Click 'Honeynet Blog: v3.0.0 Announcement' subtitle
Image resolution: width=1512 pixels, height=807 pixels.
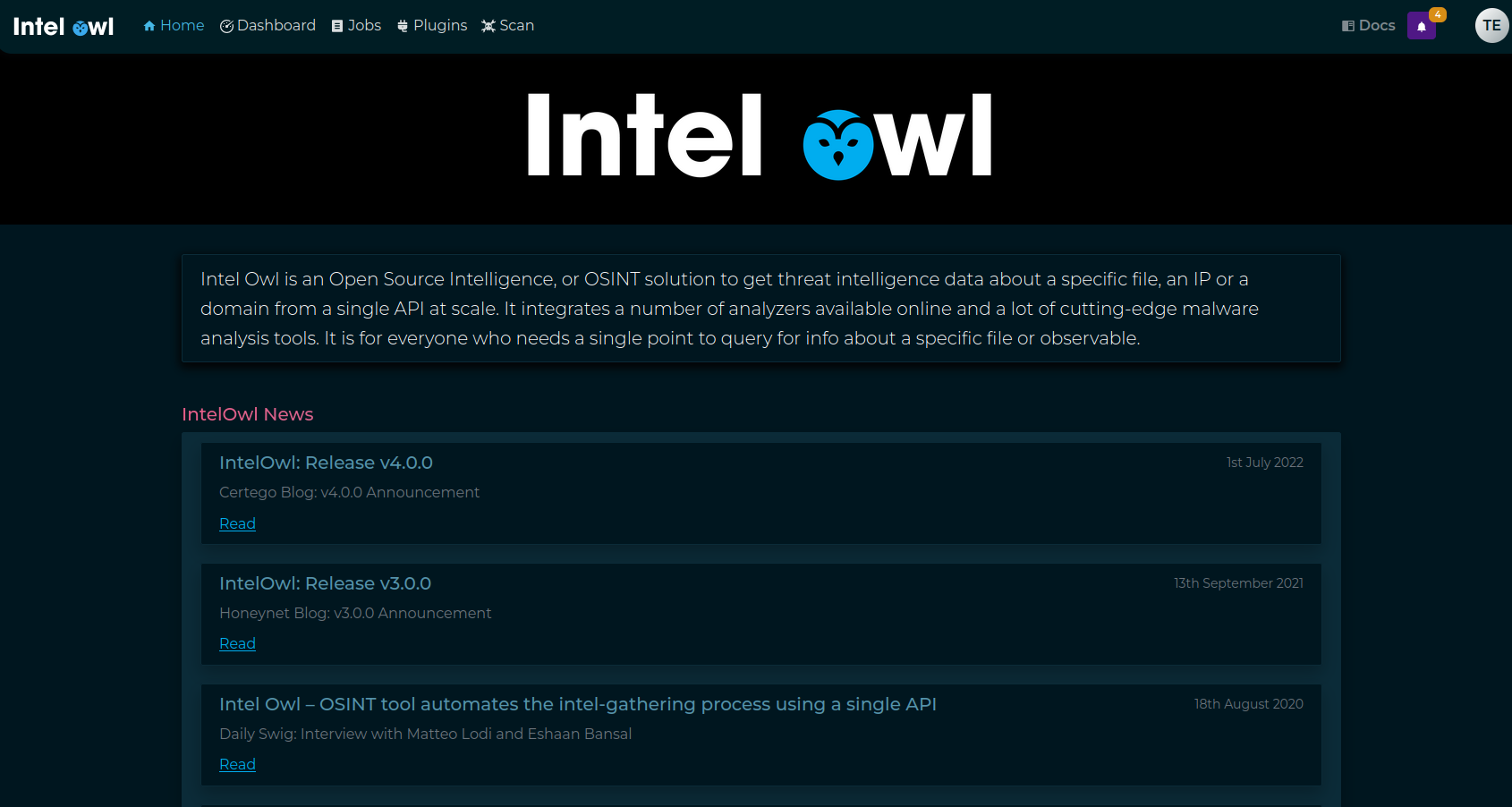coord(355,613)
